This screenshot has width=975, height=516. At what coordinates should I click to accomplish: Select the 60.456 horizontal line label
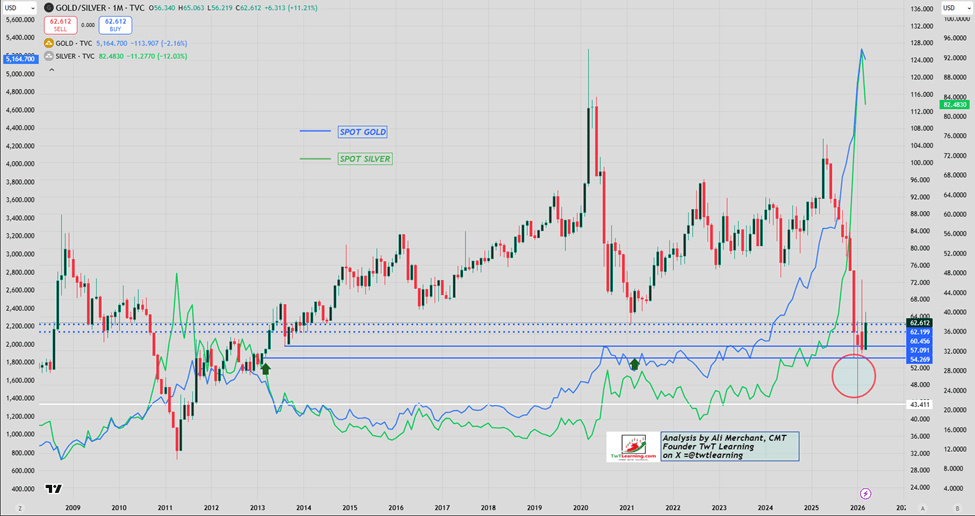pyautogui.click(x=920, y=341)
